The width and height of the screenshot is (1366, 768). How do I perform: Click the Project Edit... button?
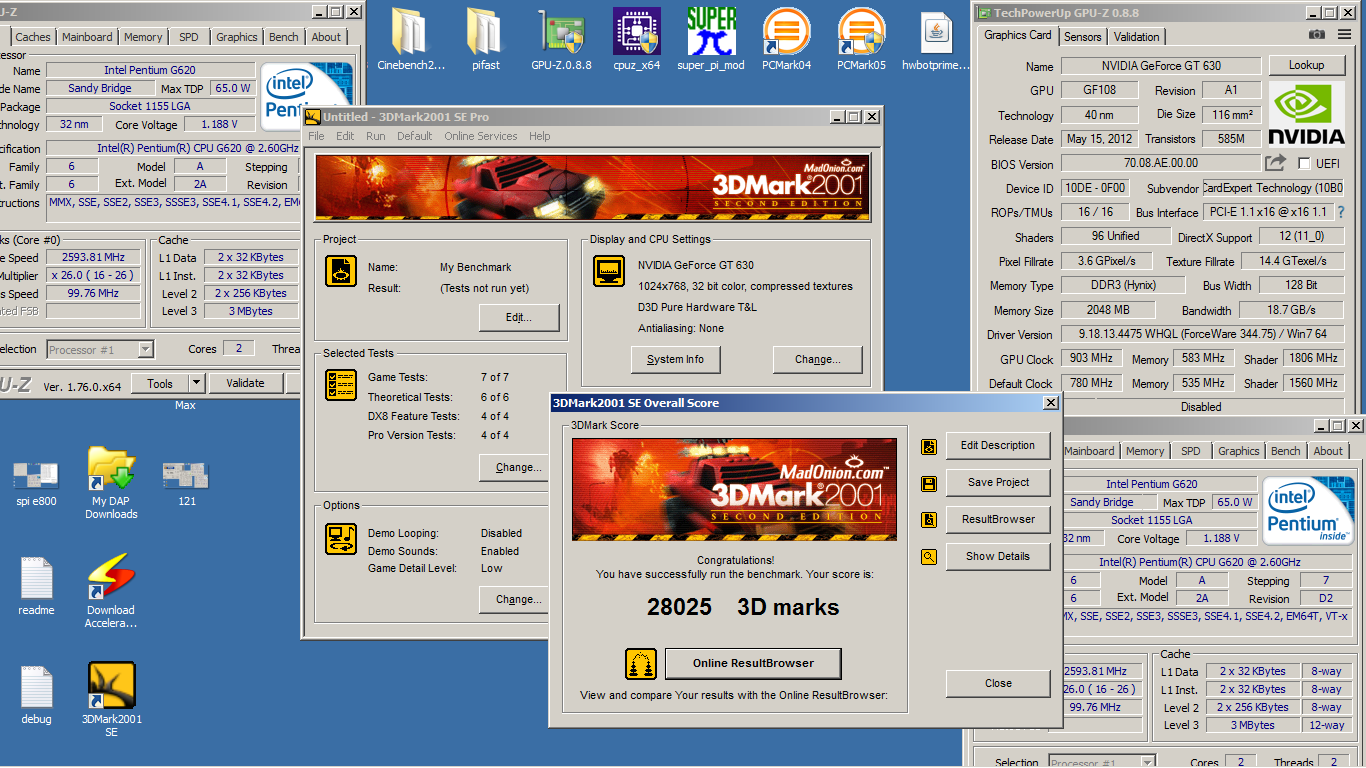pyautogui.click(x=519, y=317)
